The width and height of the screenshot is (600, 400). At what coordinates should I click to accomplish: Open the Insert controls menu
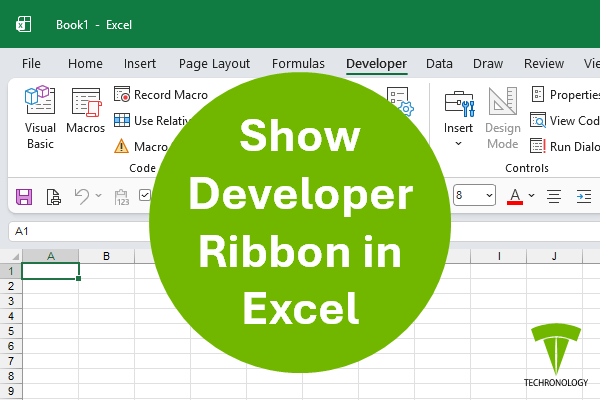coord(458,119)
